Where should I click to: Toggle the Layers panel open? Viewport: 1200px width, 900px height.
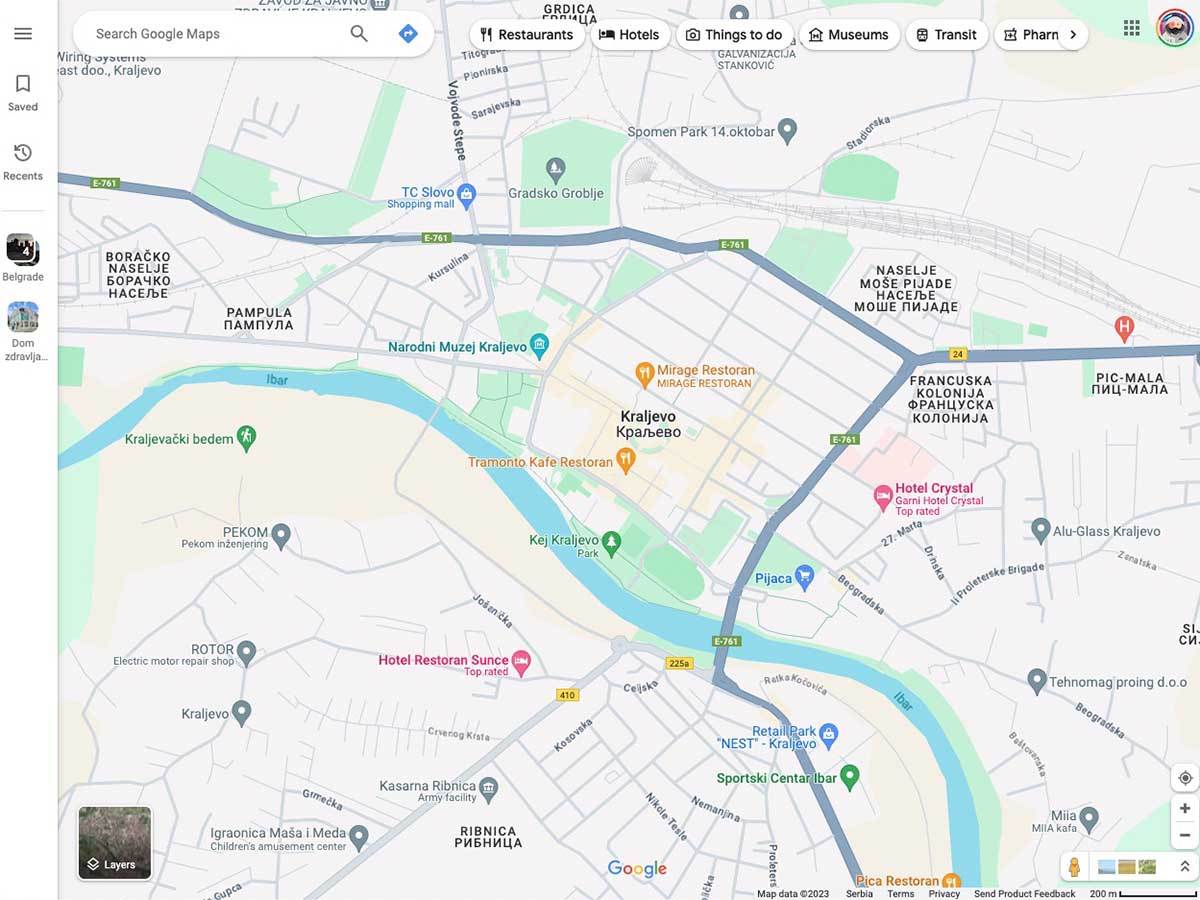(113, 842)
